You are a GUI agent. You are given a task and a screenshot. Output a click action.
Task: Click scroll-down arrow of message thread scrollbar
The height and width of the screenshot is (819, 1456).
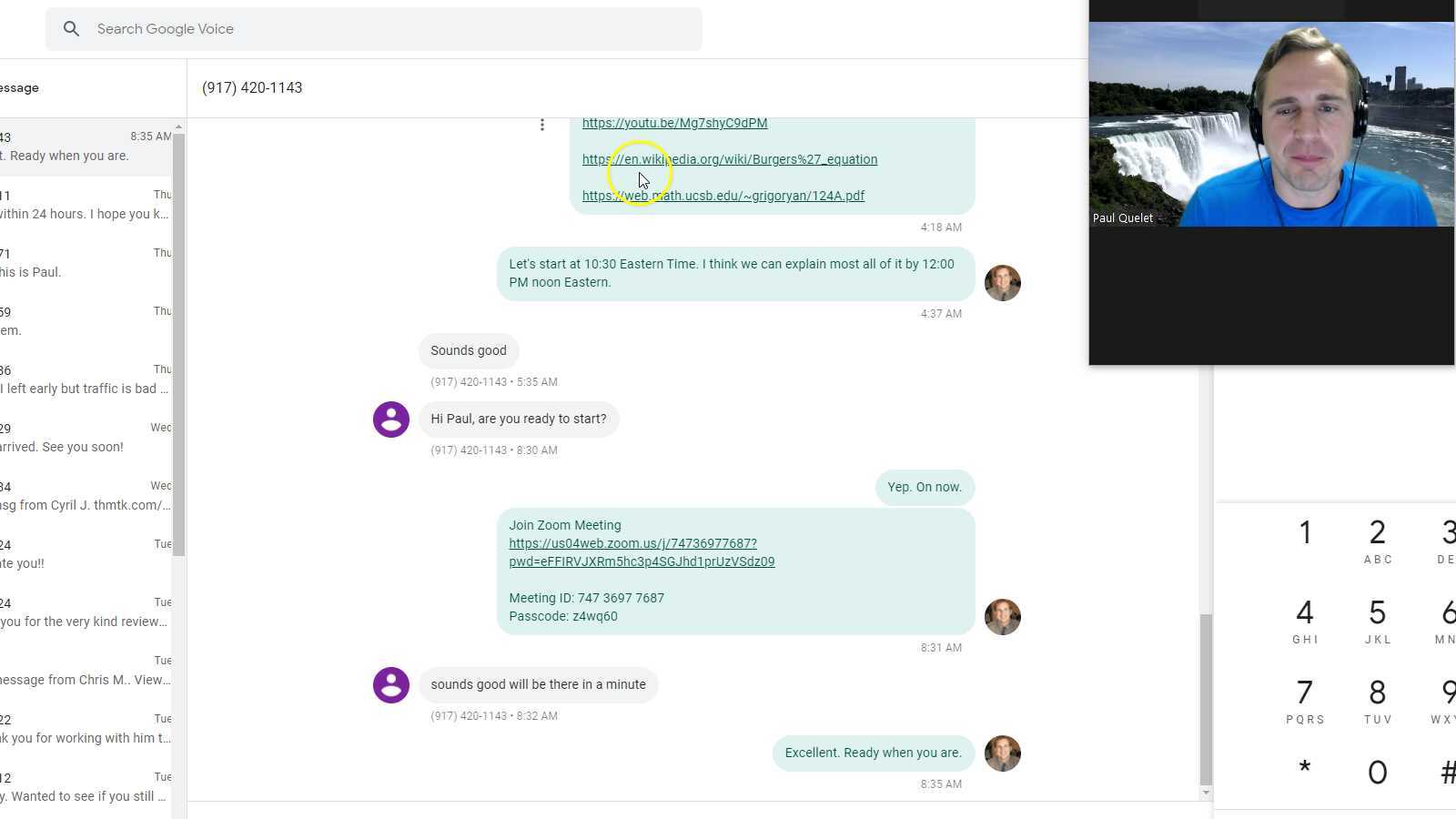(1206, 793)
